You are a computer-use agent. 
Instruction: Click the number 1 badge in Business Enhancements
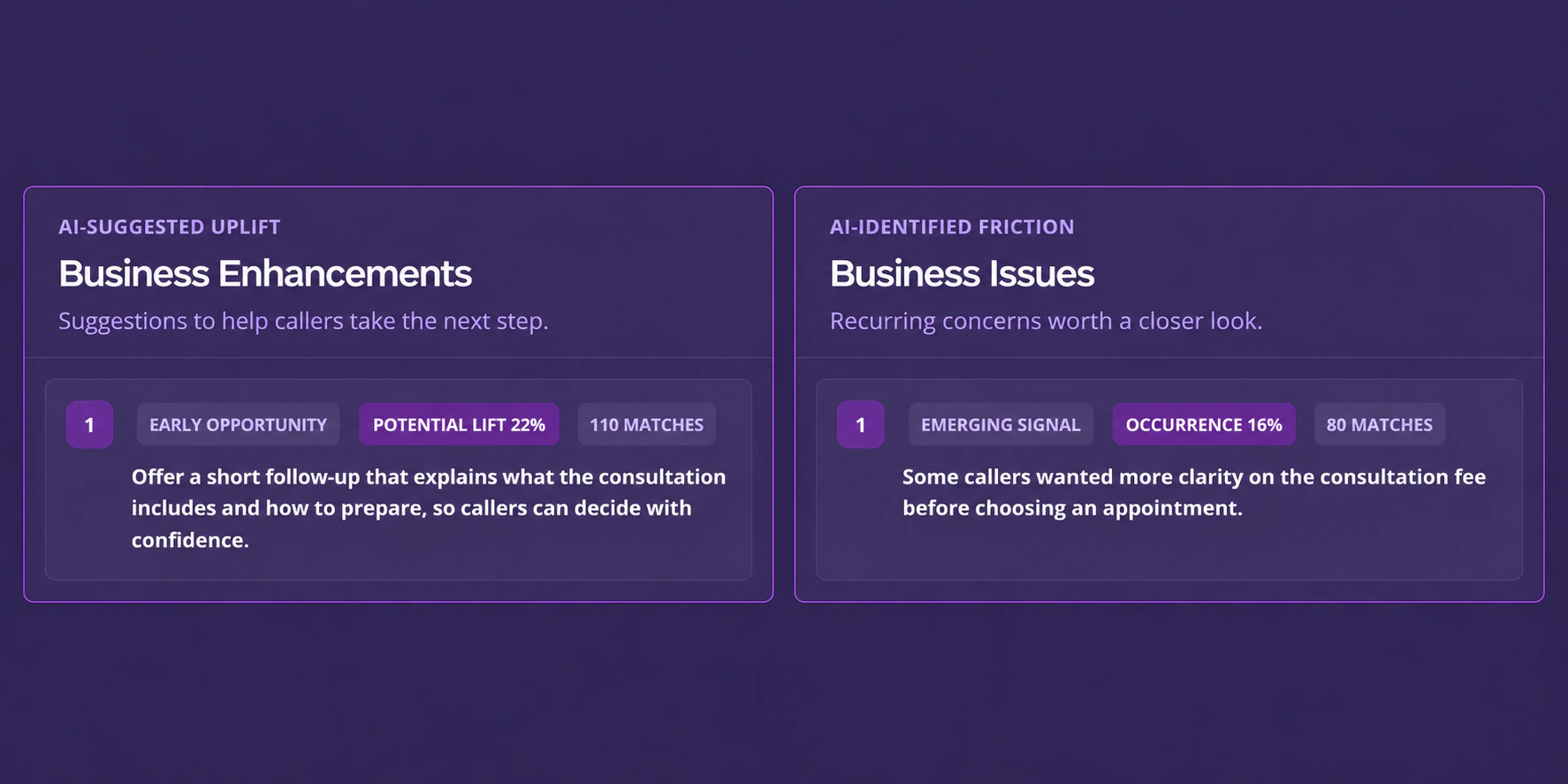(x=89, y=424)
